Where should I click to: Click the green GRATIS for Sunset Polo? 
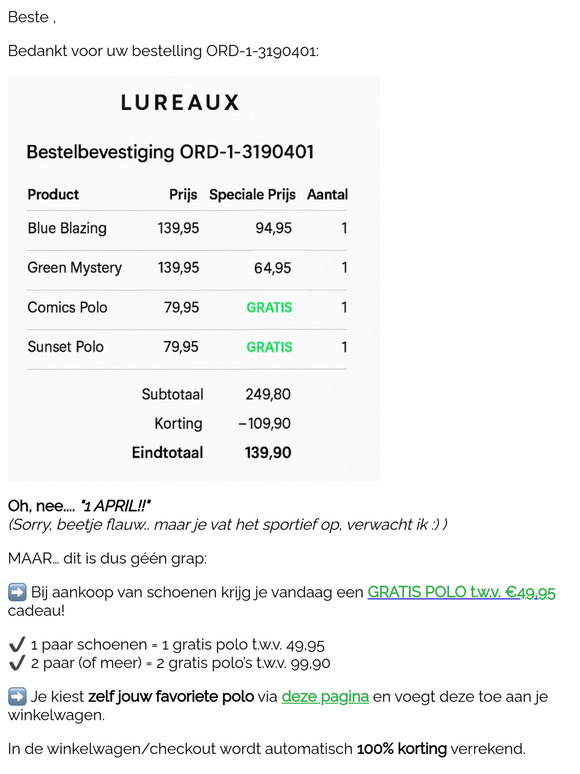pyautogui.click(x=269, y=347)
